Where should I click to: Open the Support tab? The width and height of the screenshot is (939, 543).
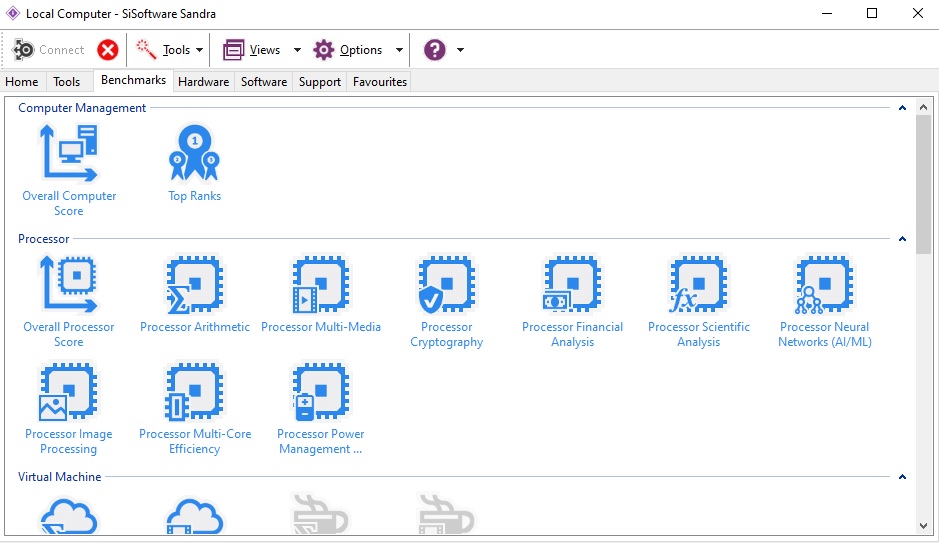320,81
